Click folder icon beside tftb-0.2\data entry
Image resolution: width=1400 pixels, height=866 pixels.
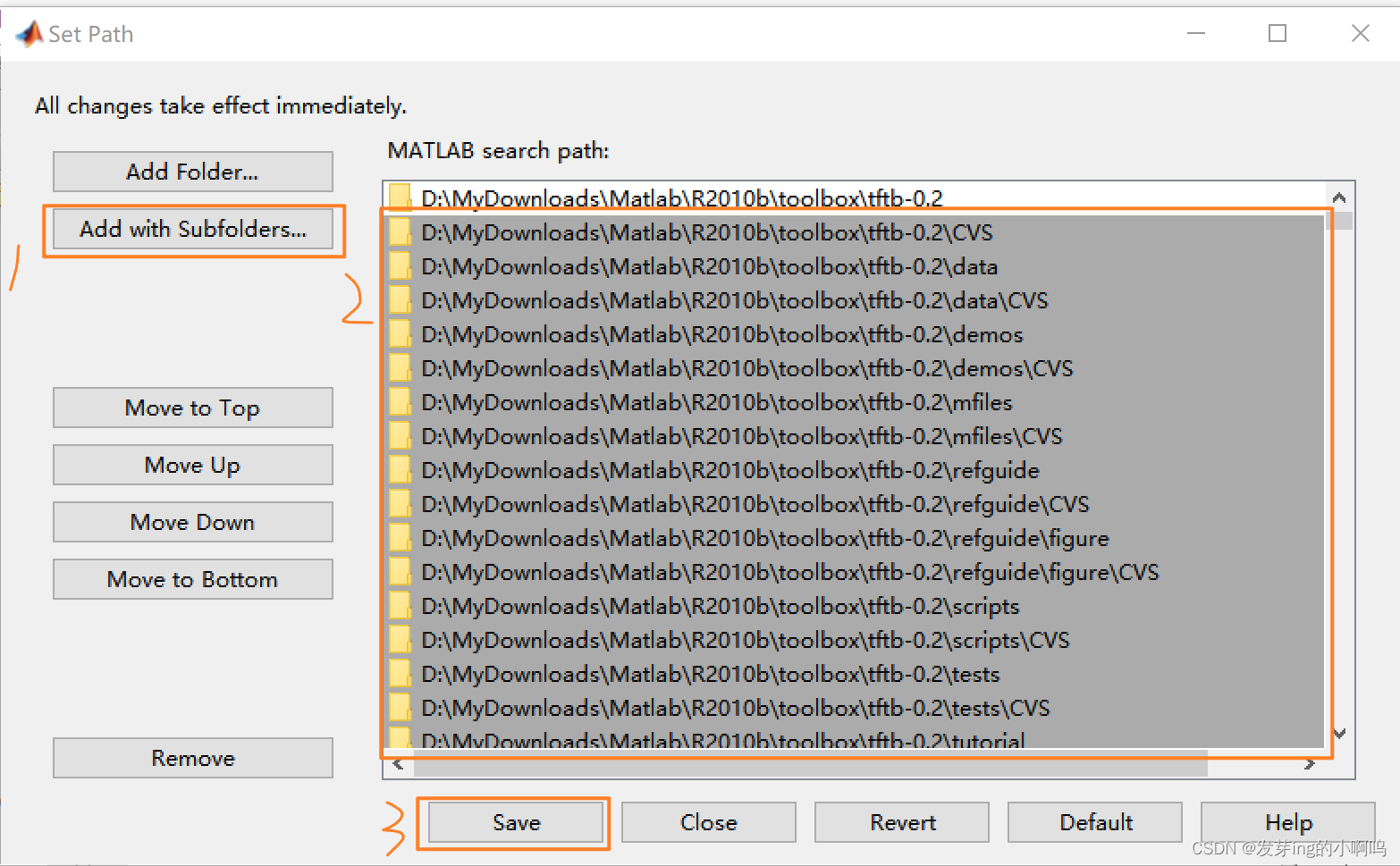tap(400, 266)
